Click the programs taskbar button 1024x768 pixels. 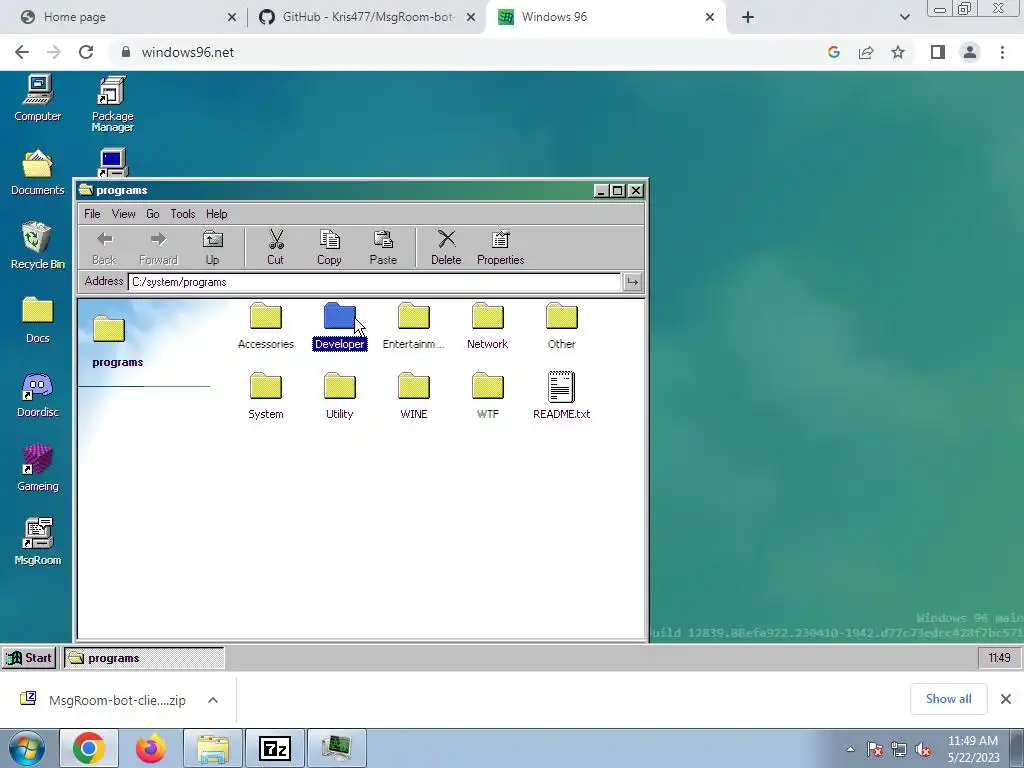point(144,658)
